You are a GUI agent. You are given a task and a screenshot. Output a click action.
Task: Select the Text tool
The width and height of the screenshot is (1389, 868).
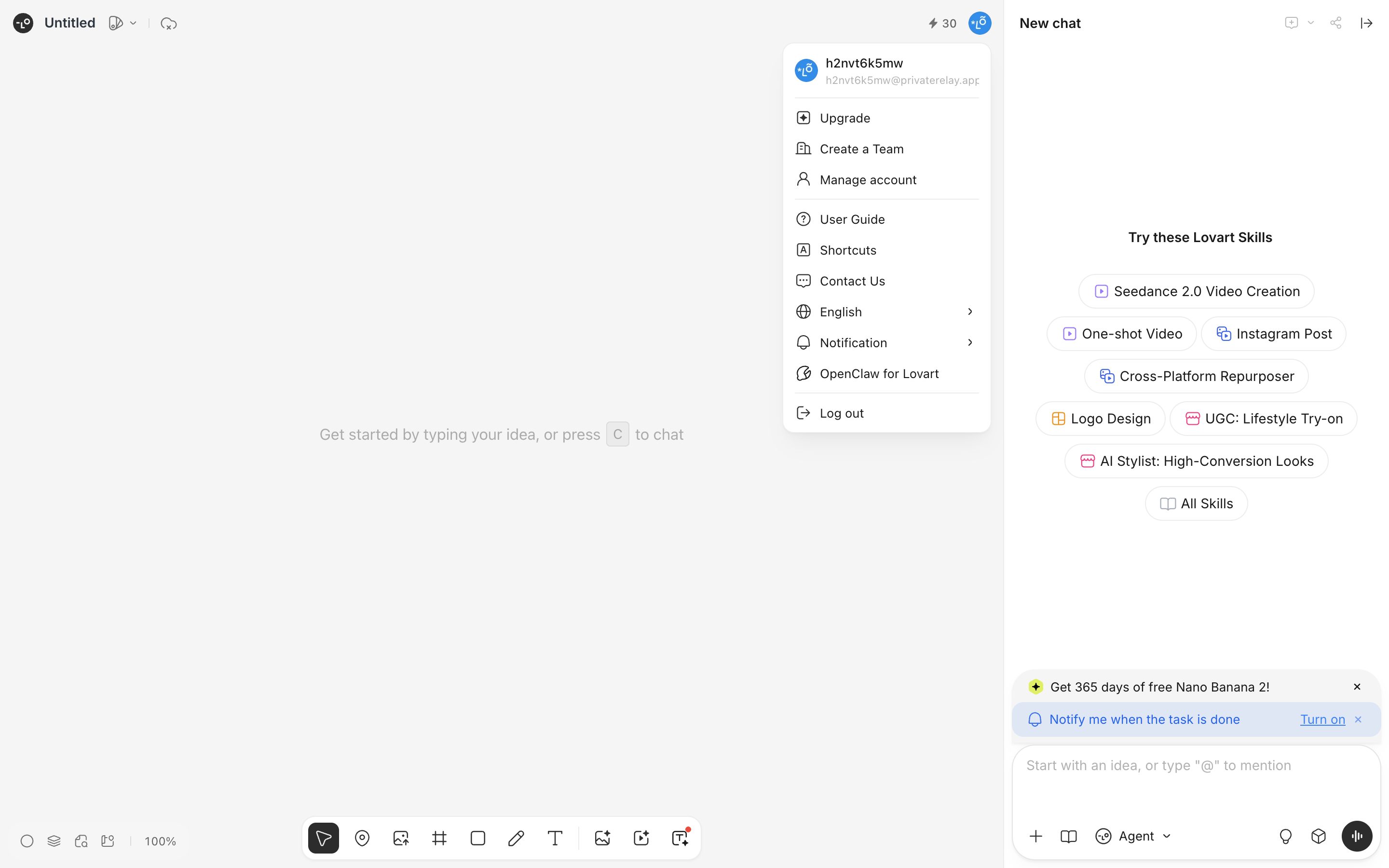pyautogui.click(x=555, y=838)
